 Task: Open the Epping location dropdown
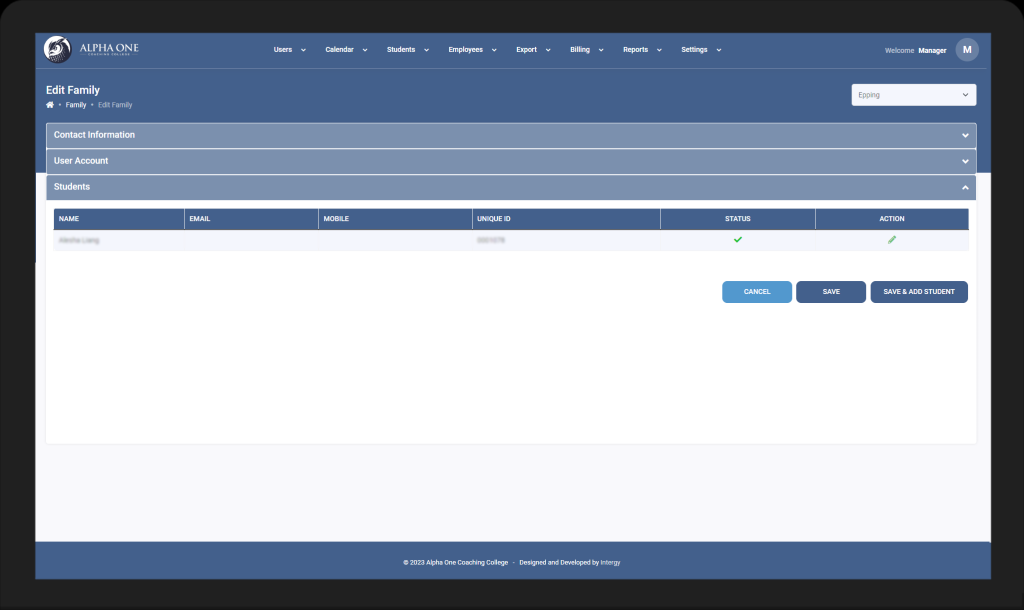tap(913, 95)
